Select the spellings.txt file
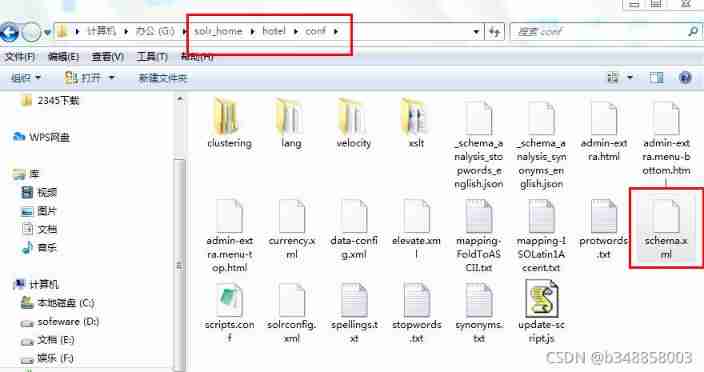This screenshot has height=372, width=704. click(x=354, y=312)
